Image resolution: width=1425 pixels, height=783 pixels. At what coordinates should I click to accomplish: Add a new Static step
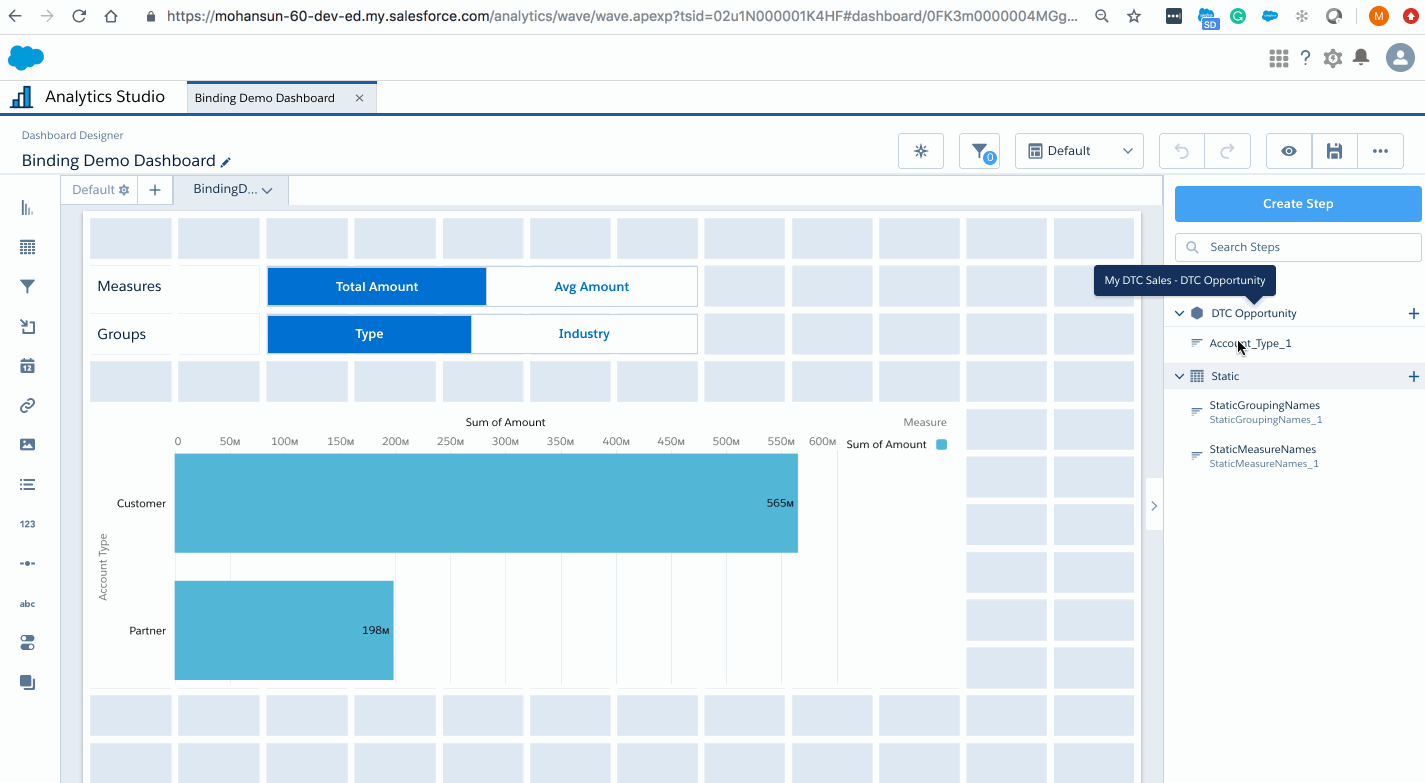[x=1414, y=376]
